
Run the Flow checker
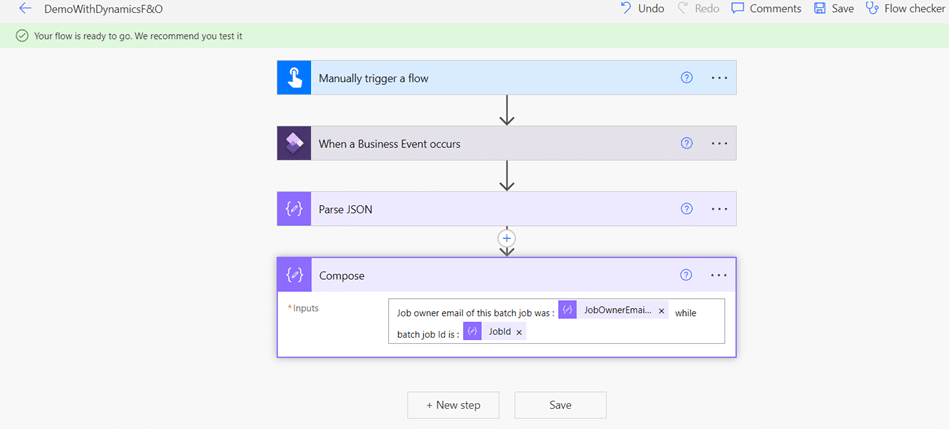pyautogui.click(x=905, y=8)
